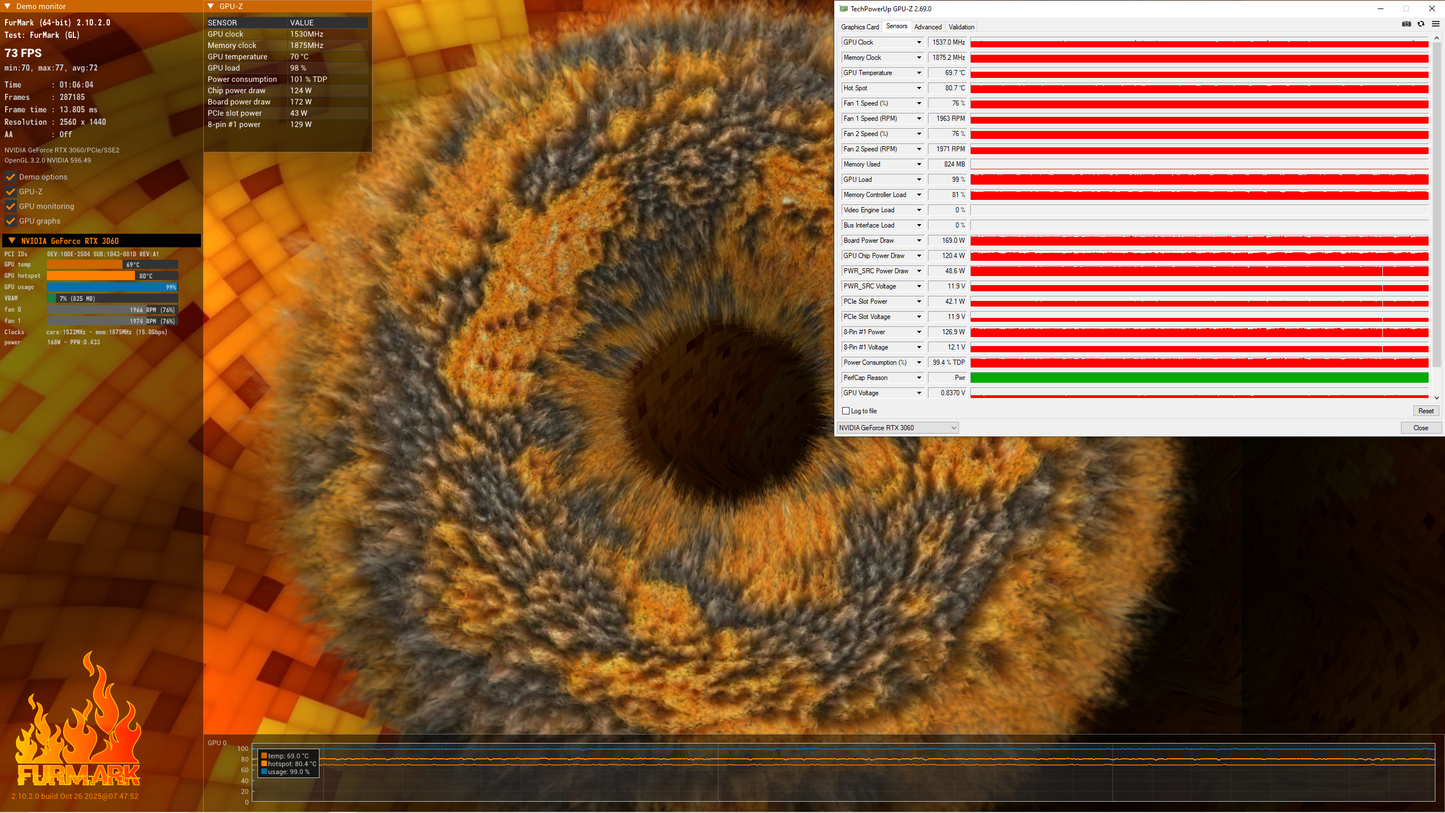This screenshot has width=1445, height=813.
Task: Open the GPU Voltage sensor dropdown
Action: pyautogui.click(x=919, y=393)
